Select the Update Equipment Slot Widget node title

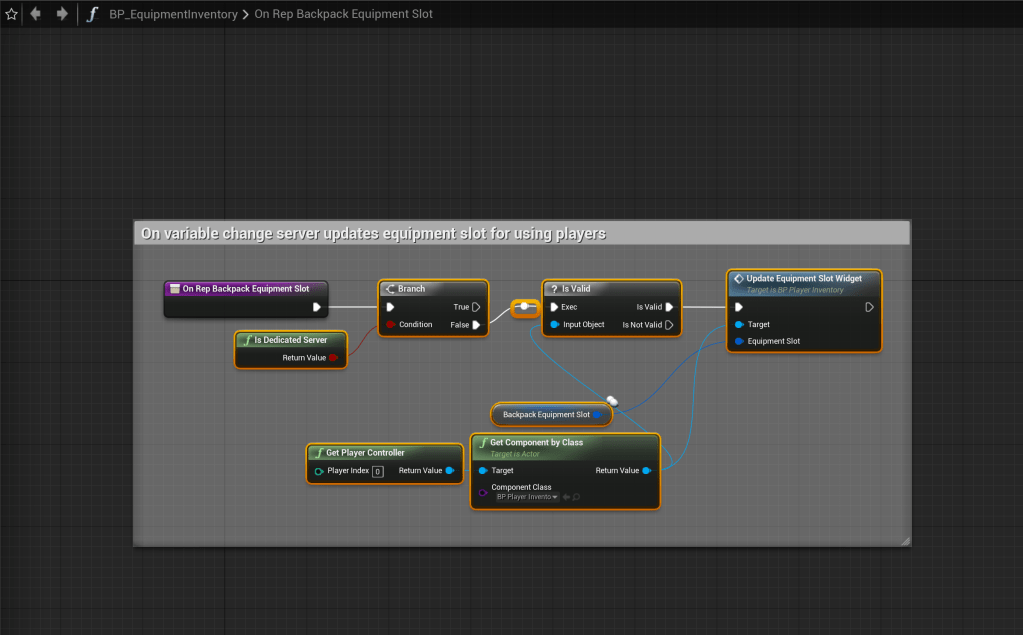[x=803, y=279]
